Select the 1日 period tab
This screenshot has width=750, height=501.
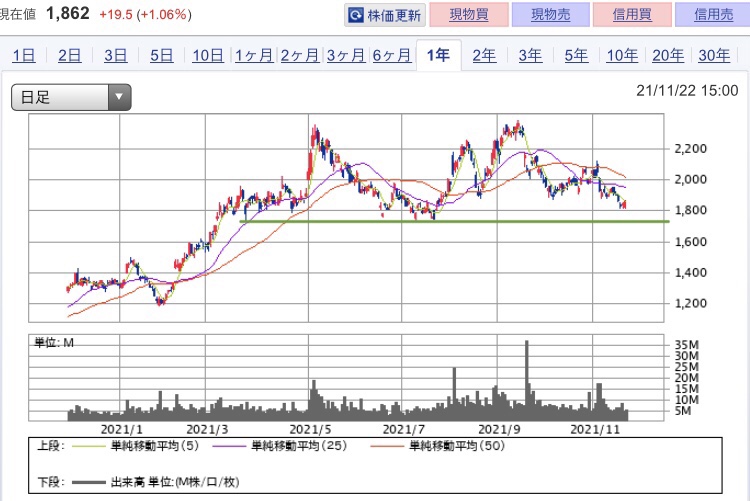point(23,56)
